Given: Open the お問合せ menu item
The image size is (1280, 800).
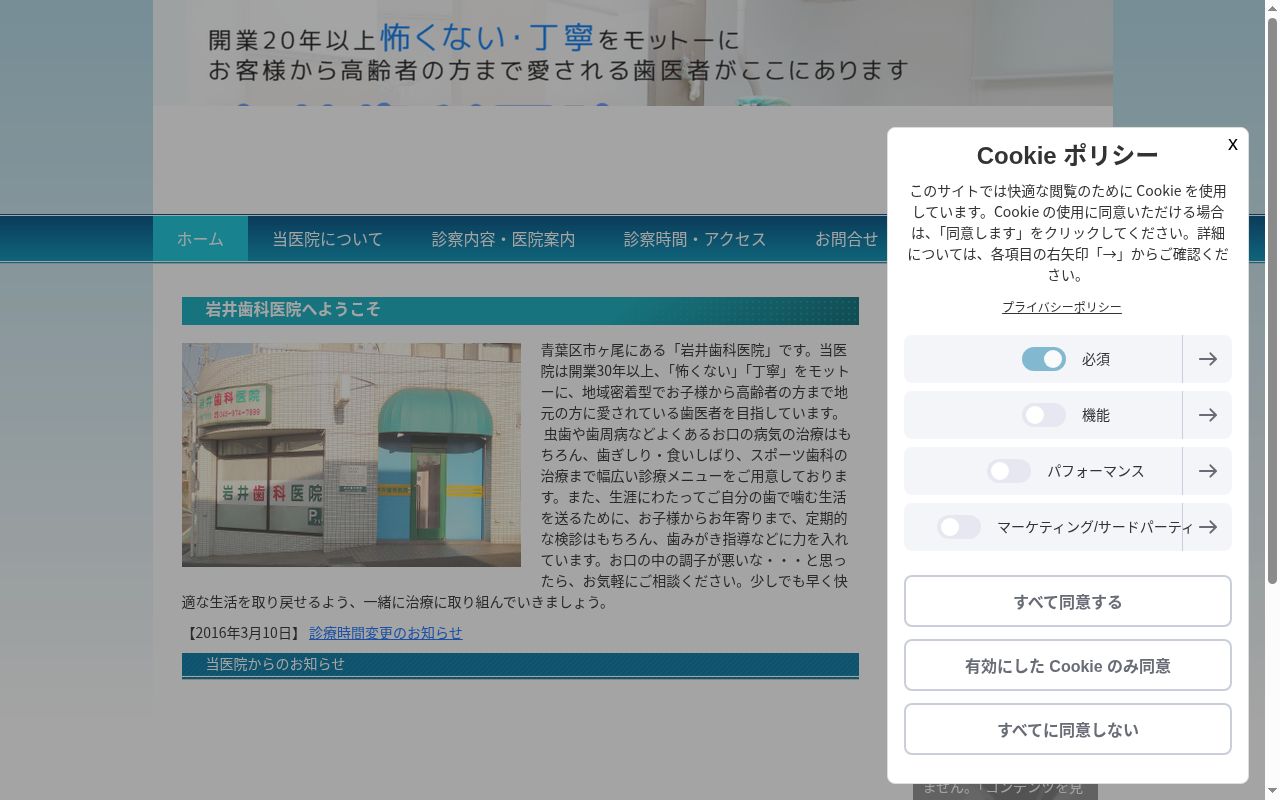Looking at the screenshot, I should 846,239.
